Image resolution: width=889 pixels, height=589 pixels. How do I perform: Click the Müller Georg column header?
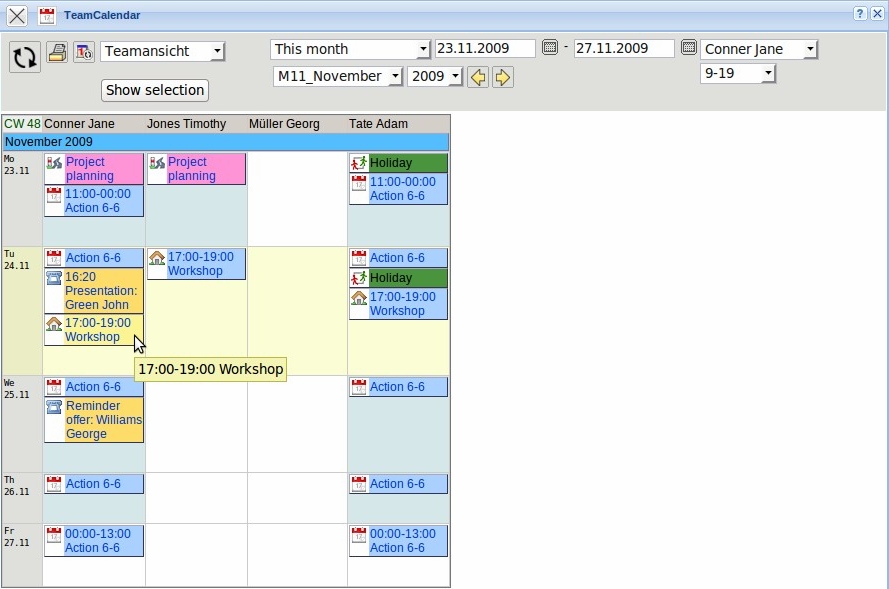pyautogui.click(x=284, y=124)
